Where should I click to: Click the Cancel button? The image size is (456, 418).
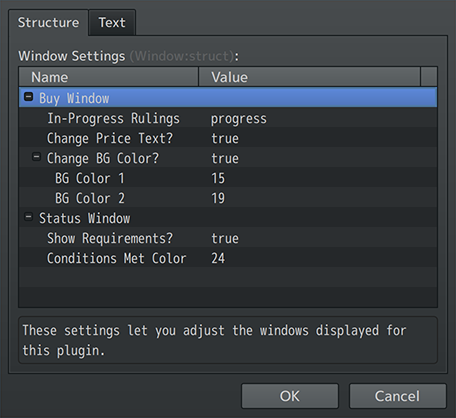pyautogui.click(x=397, y=396)
